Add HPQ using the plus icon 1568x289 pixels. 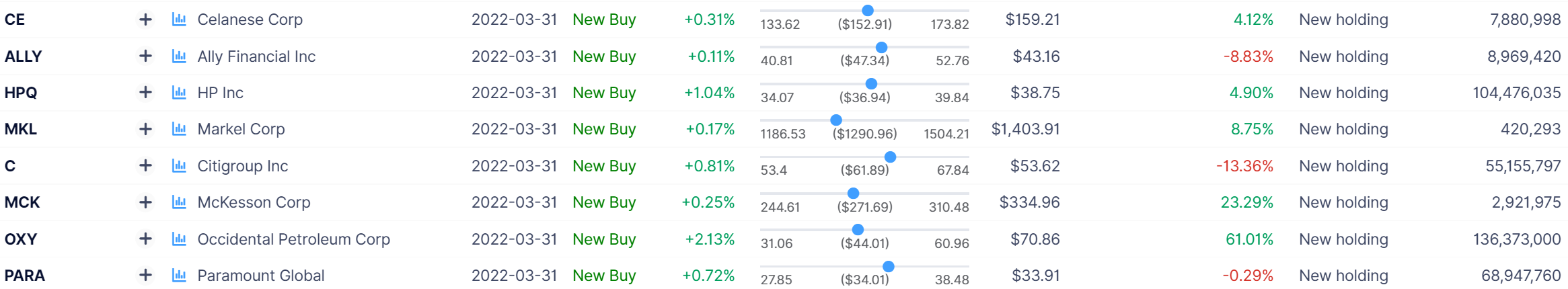tap(145, 93)
